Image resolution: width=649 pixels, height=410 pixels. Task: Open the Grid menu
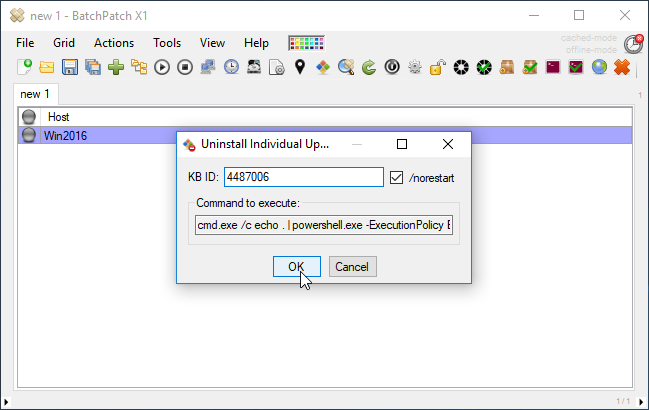pyautogui.click(x=64, y=43)
